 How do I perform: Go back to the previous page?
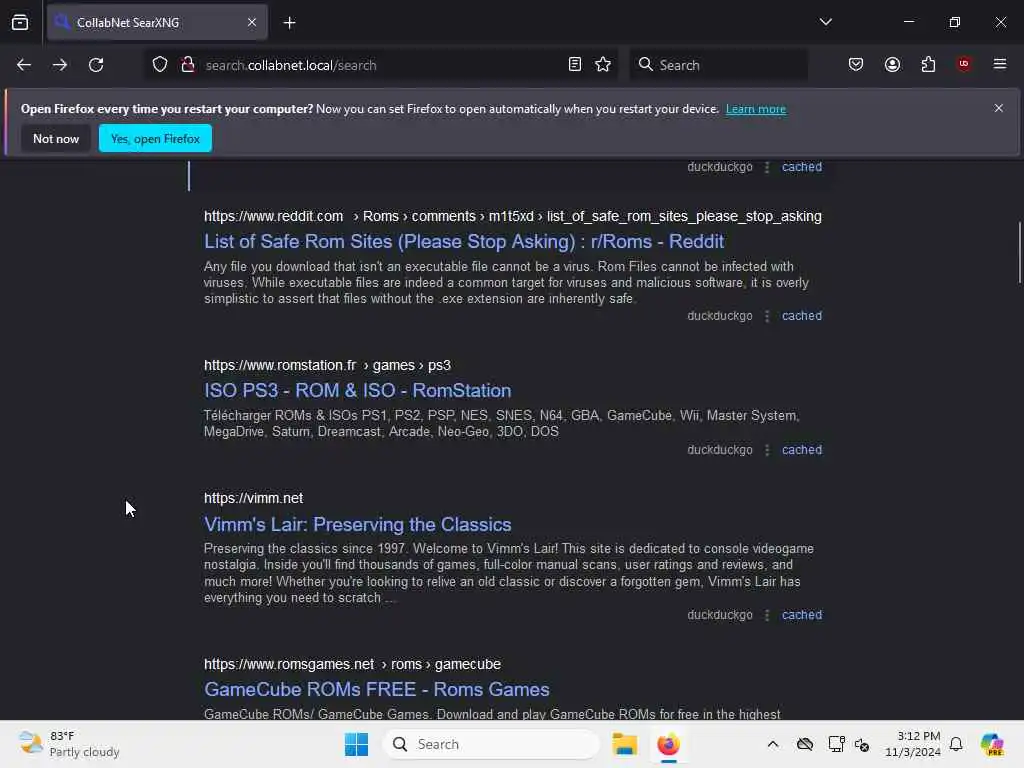tap(24, 65)
